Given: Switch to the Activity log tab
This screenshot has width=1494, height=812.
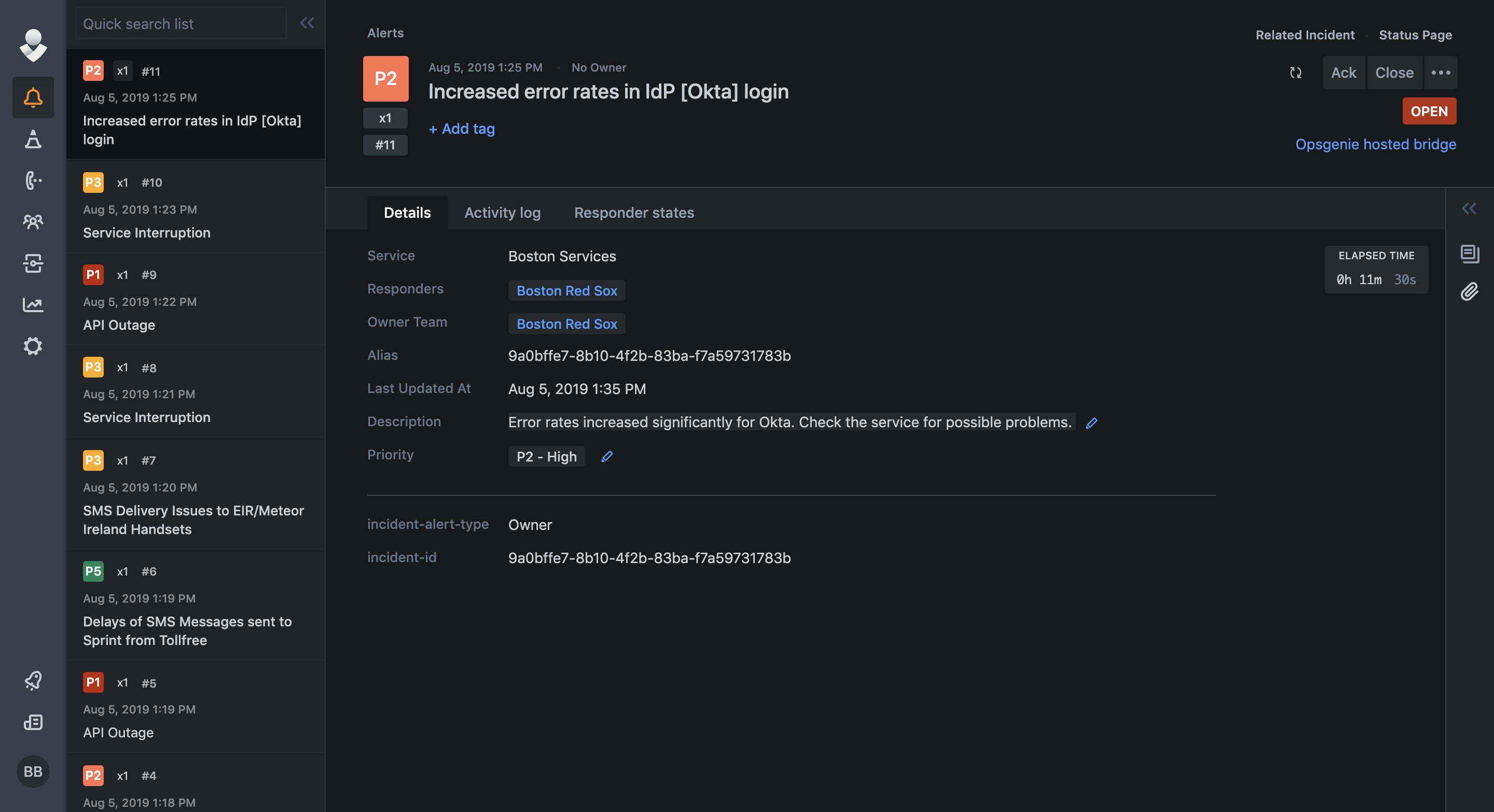Looking at the screenshot, I should pyautogui.click(x=502, y=212).
